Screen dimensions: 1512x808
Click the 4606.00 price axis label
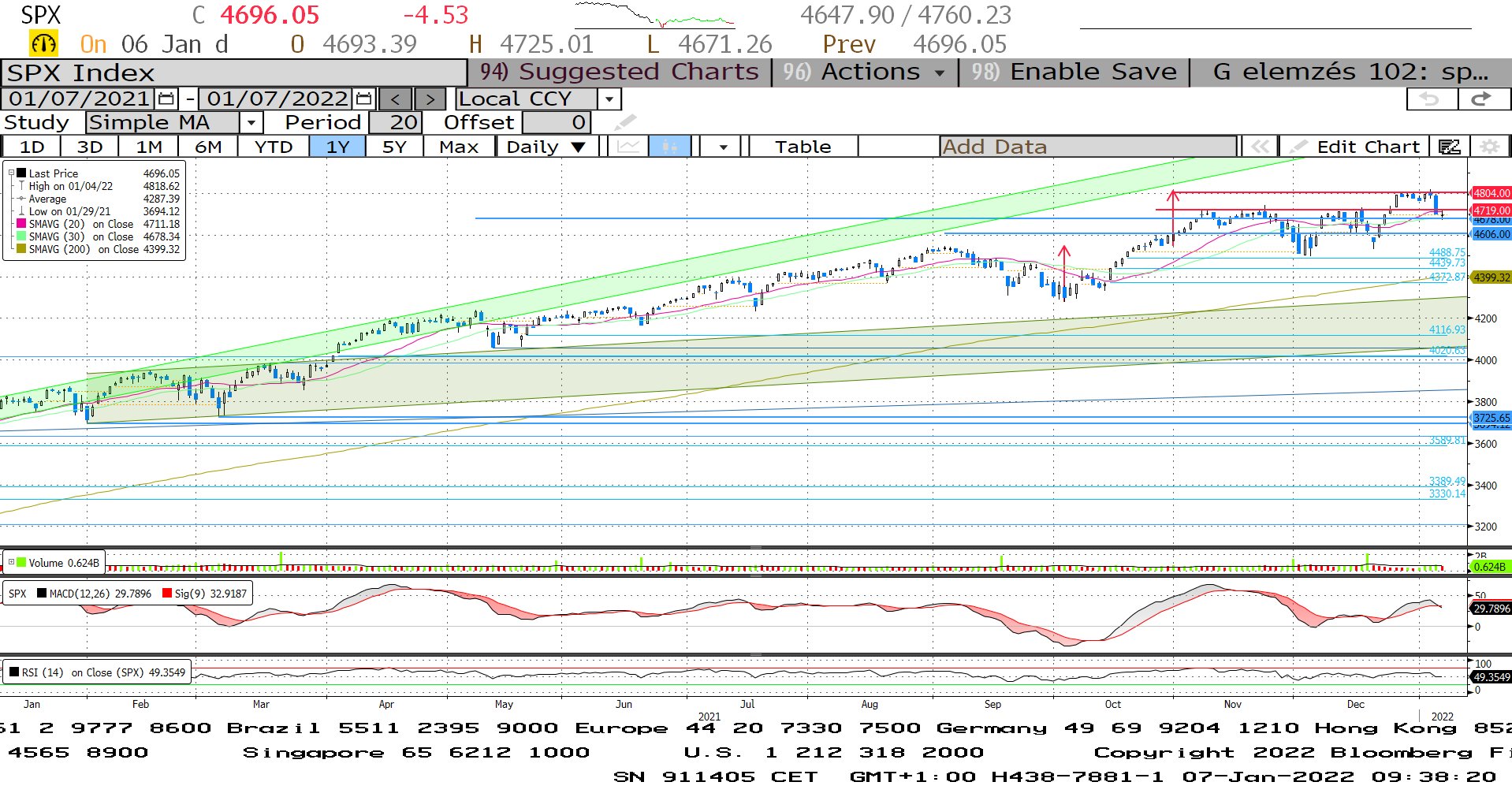[x=1492, y=234]
